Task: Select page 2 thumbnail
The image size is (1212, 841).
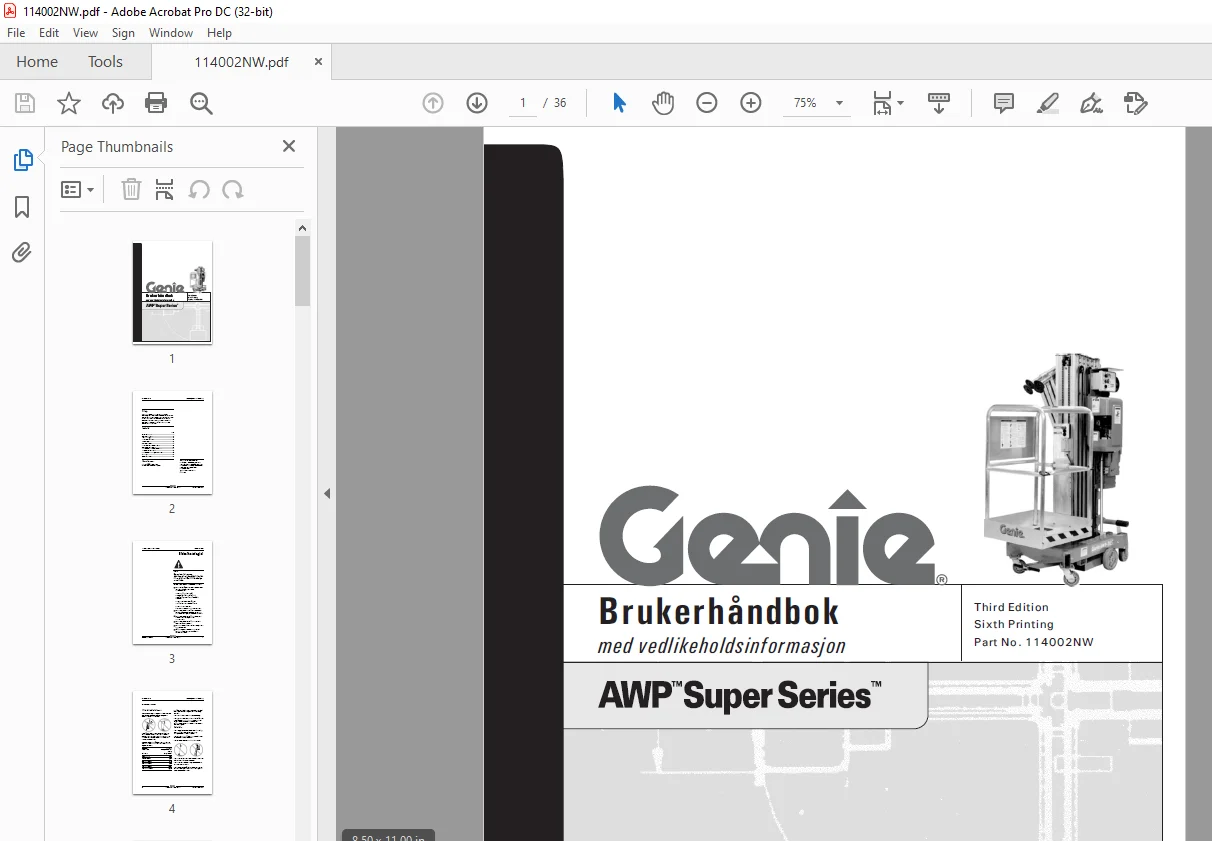Action: tap(172, 442)
